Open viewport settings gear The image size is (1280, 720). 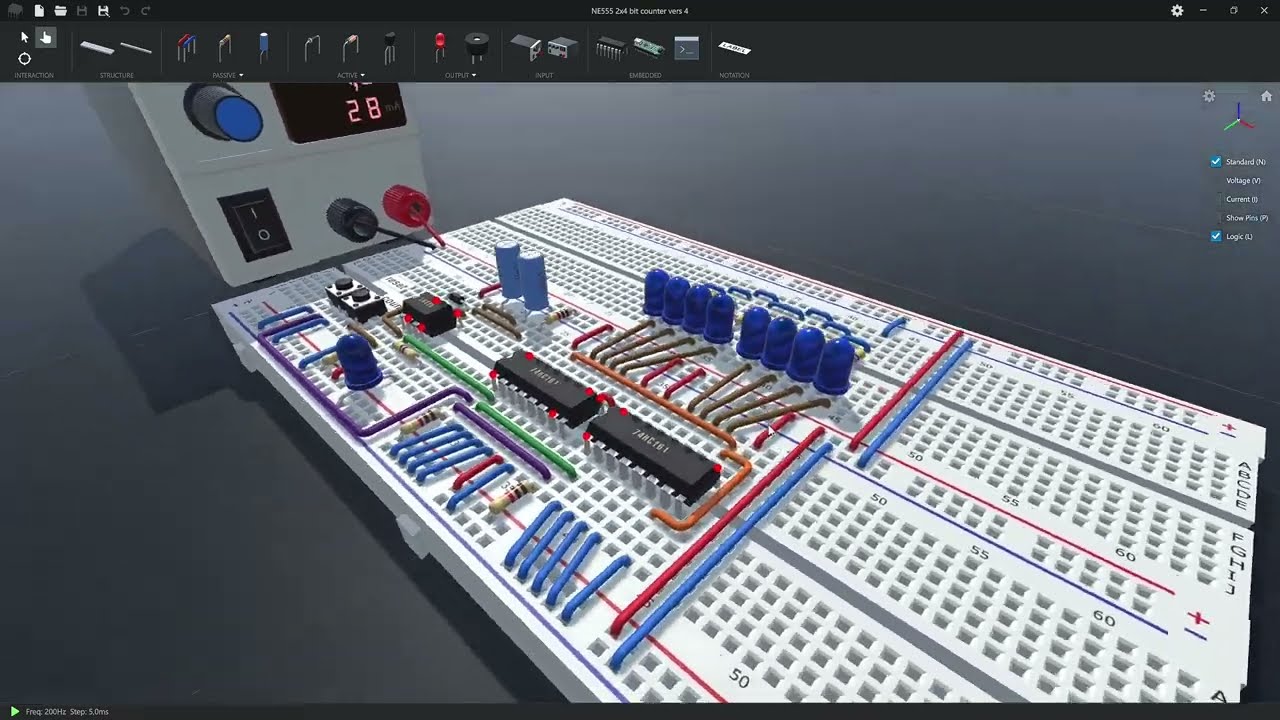pyautogui.click(x=1209, y=96)
